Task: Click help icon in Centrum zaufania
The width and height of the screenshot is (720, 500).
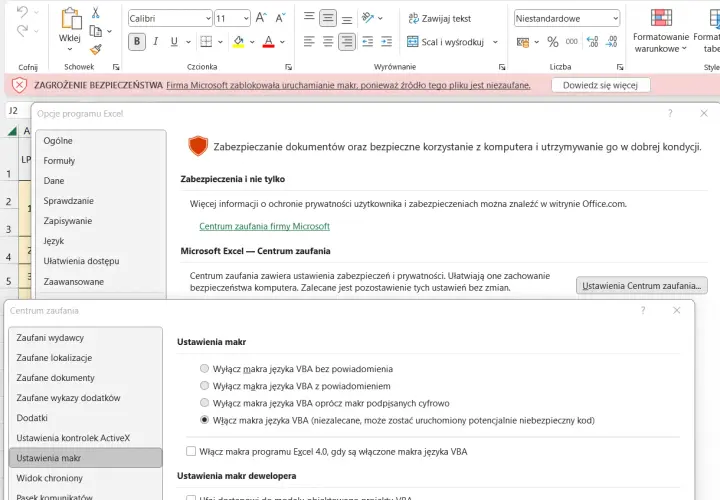Action: (x=643, y=310)
